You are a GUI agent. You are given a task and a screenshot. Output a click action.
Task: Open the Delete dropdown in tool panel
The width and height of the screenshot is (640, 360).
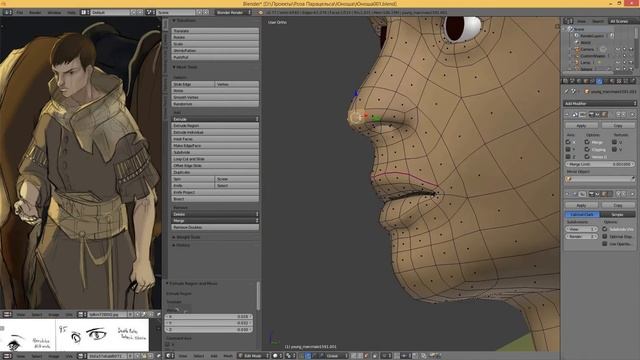(x=215, y=214)
